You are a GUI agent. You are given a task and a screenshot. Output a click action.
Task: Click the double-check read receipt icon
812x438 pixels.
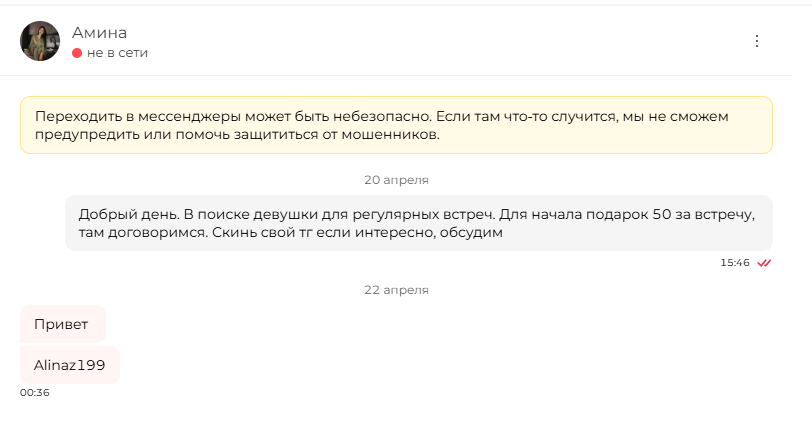tap(764, 263)
